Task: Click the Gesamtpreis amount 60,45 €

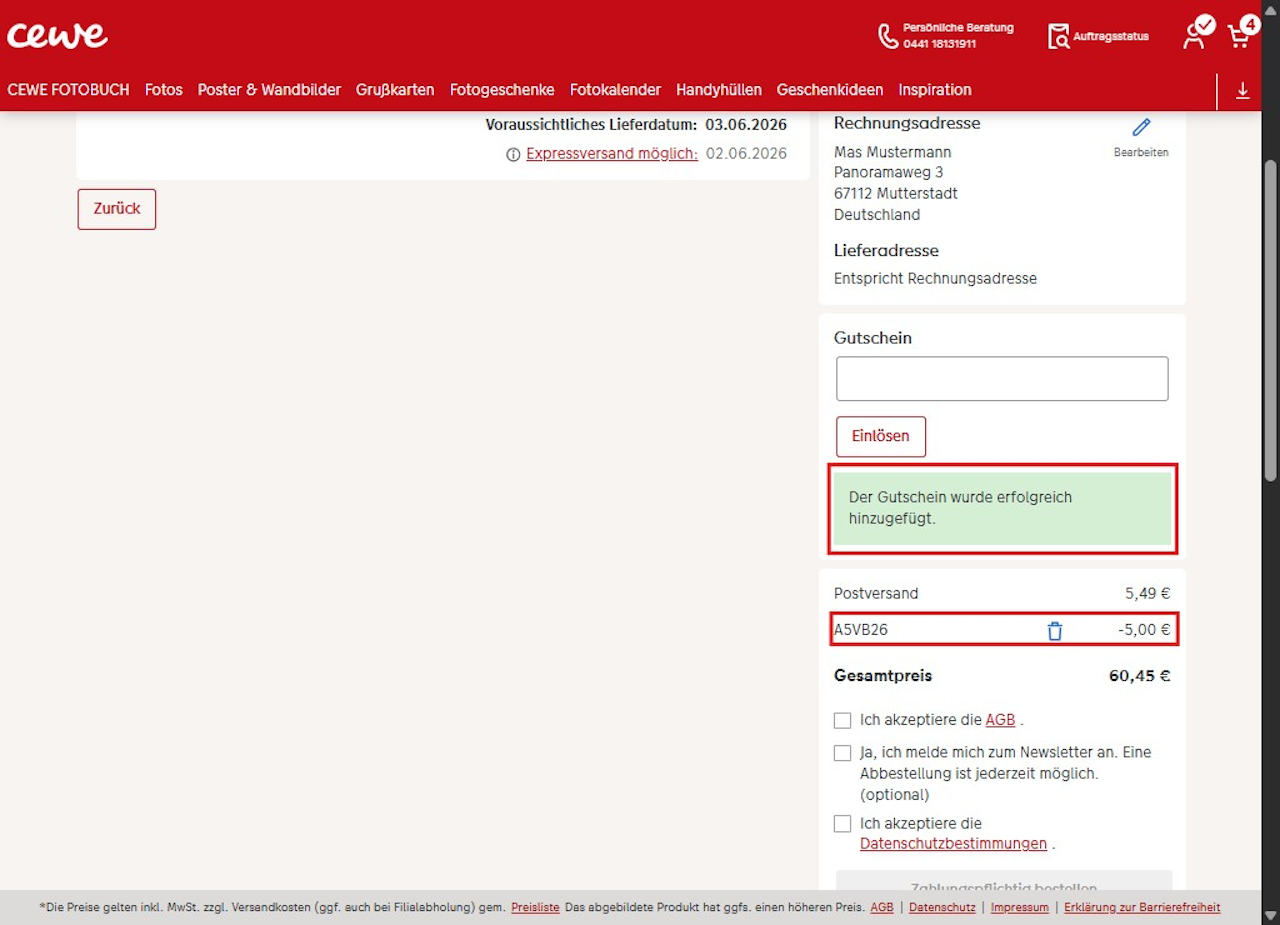Action: tap(1140, 676)
